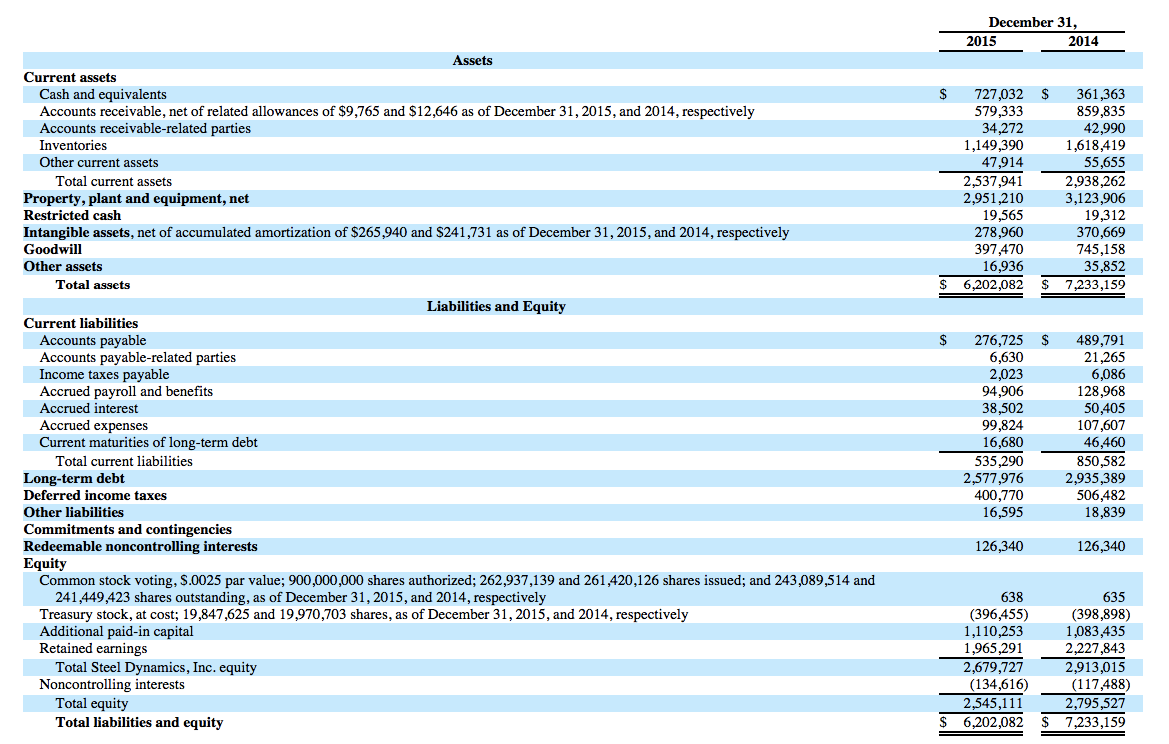This screenshot has width=1169, height=744.
Task: Click the 'Liabilities and Equity' heading
Action: tap(496, 306)
